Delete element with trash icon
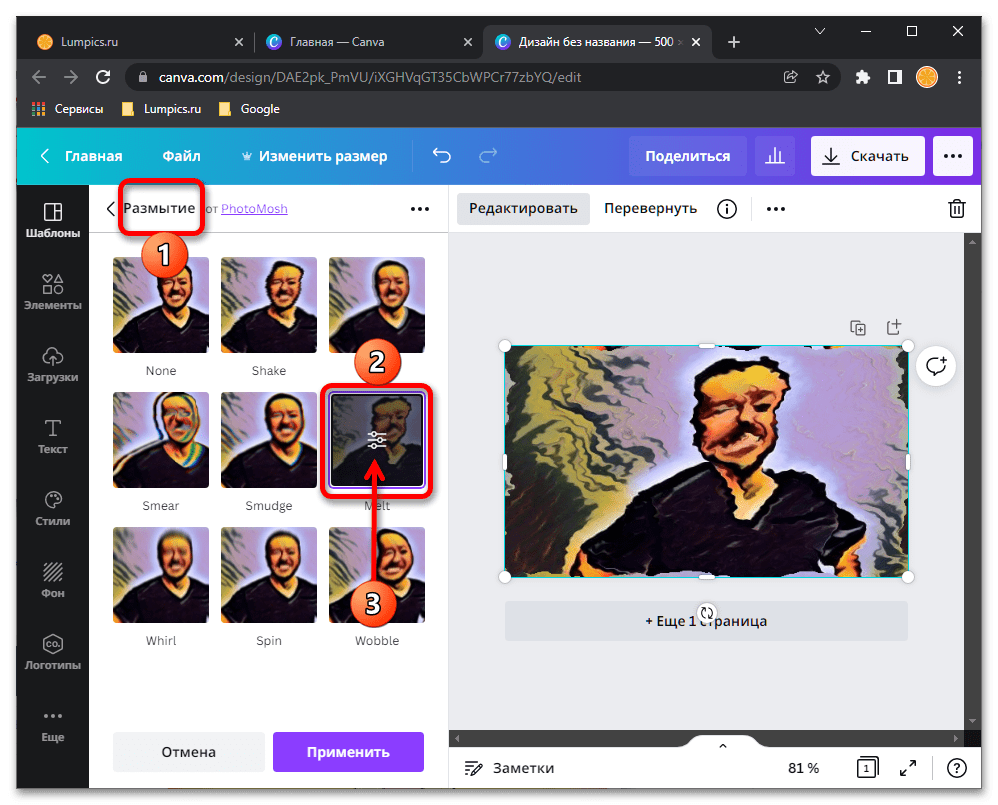 pos(956,208)
